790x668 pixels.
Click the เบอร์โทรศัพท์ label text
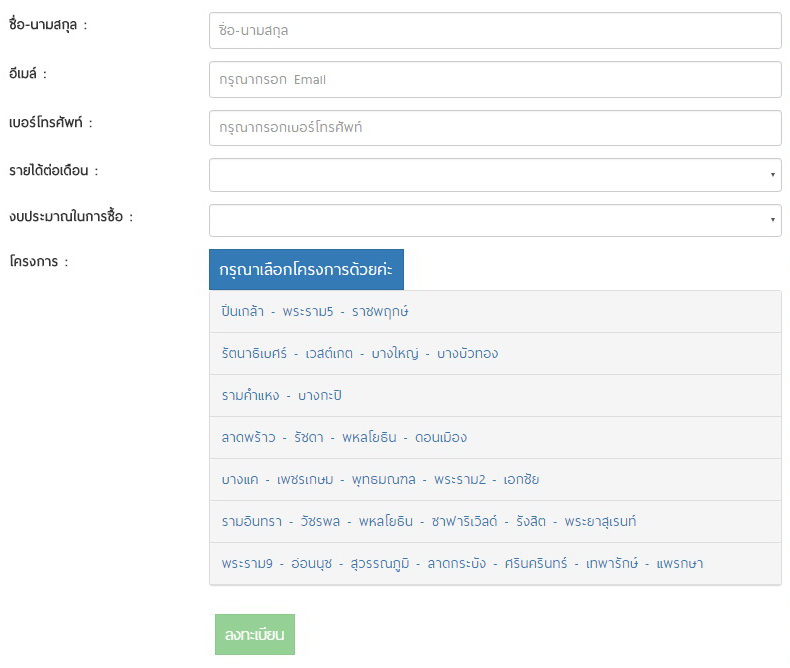click(x=50, y=123)
